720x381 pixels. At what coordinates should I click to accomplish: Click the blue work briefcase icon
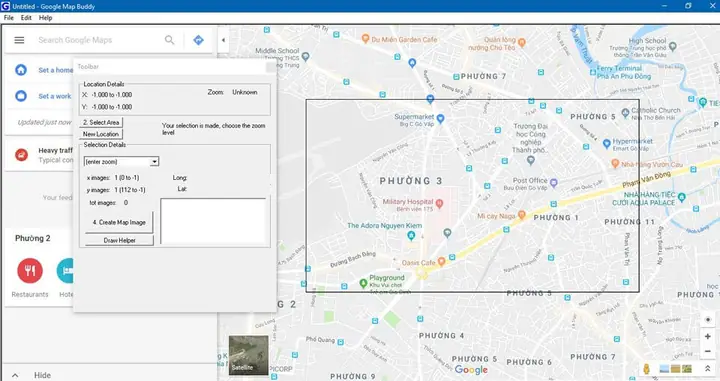[x=21, y=96]
